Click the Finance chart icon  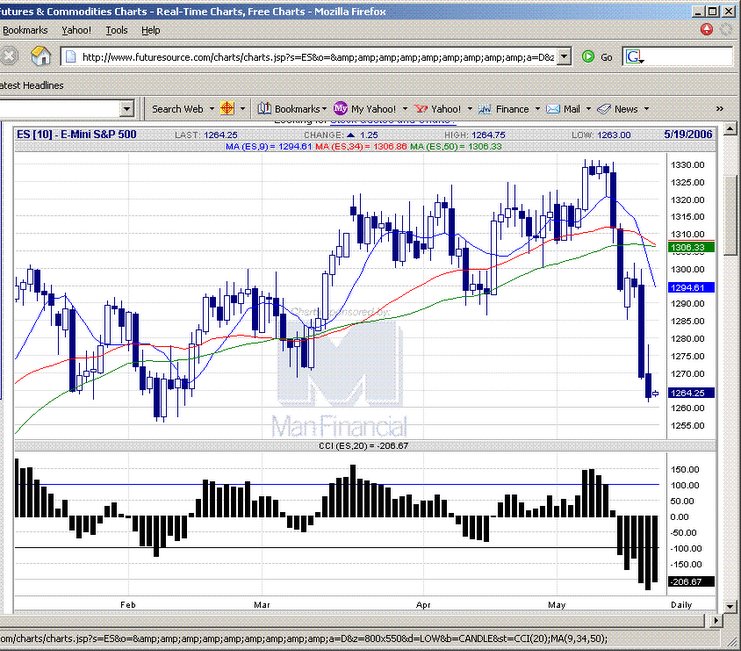click(x=485, y=109)
